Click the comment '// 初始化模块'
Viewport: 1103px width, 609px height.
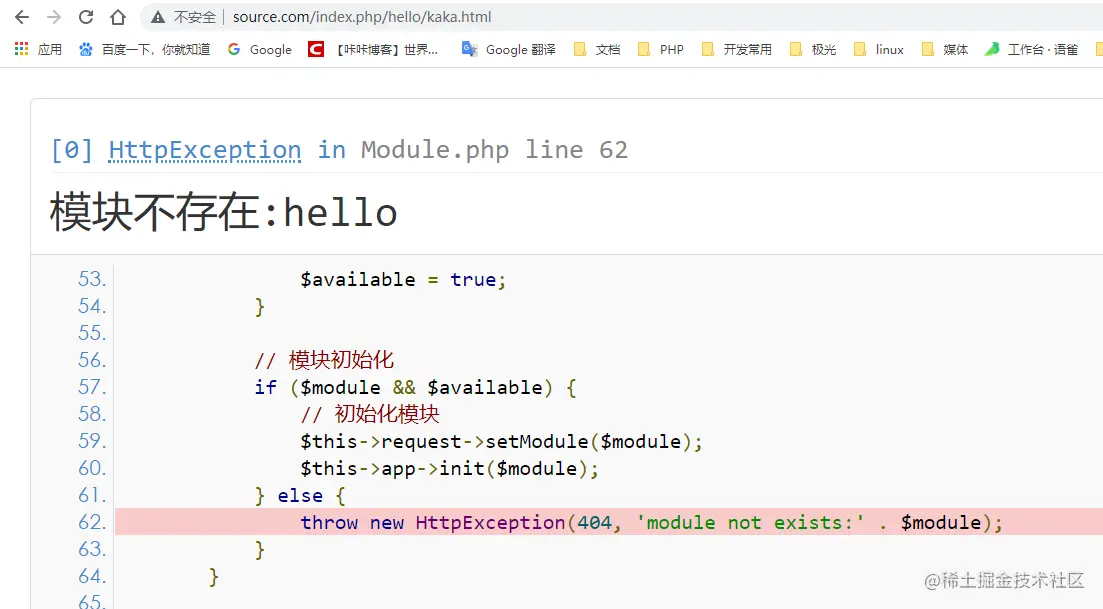(370, 414)
